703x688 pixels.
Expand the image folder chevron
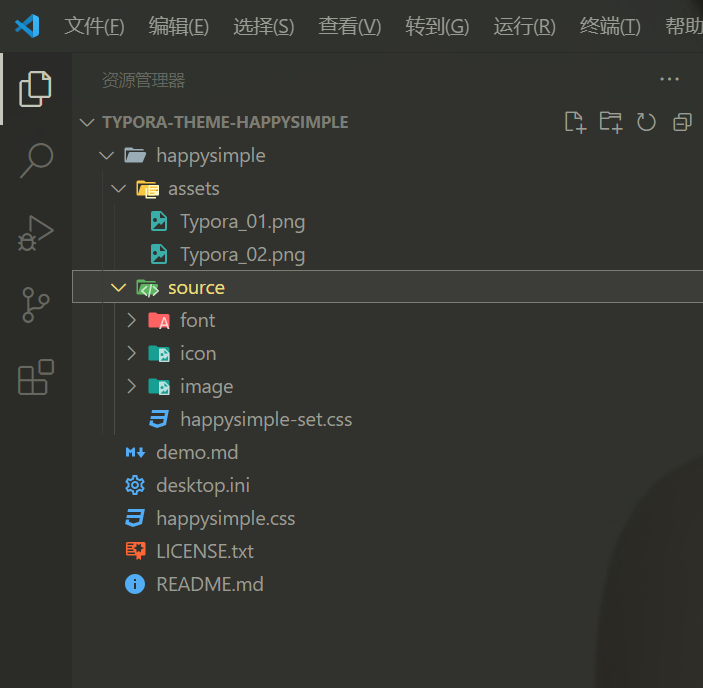[x=131, y=386]
